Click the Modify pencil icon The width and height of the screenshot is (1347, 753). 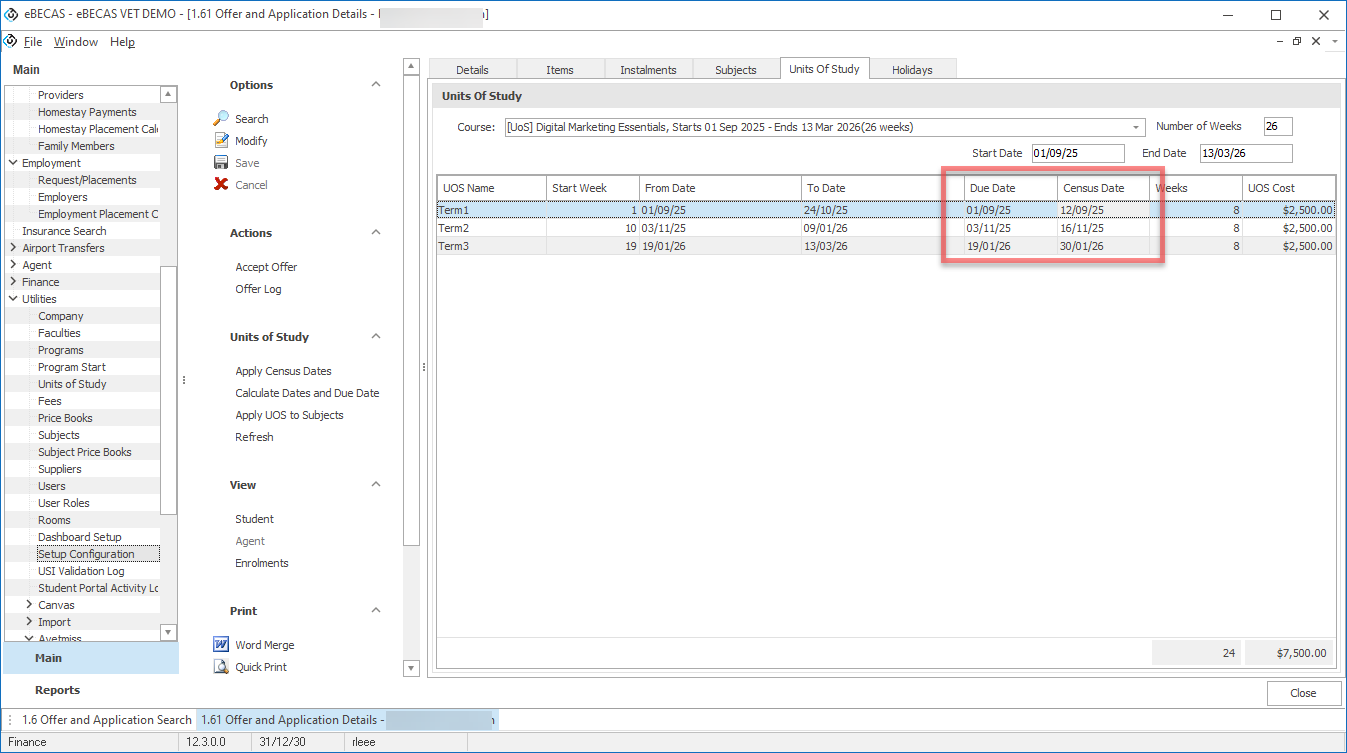[221, 141]
